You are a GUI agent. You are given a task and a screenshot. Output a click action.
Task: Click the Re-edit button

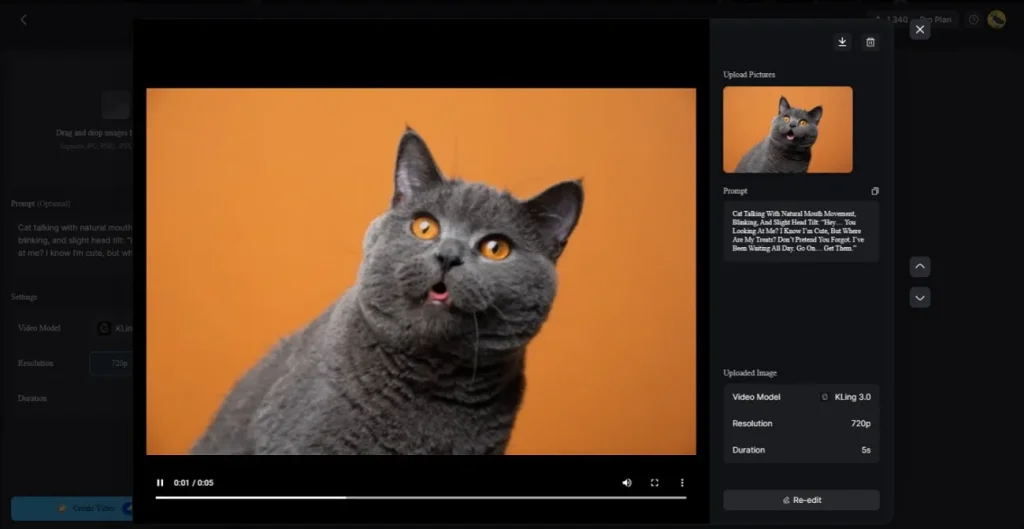pos(801,500)
